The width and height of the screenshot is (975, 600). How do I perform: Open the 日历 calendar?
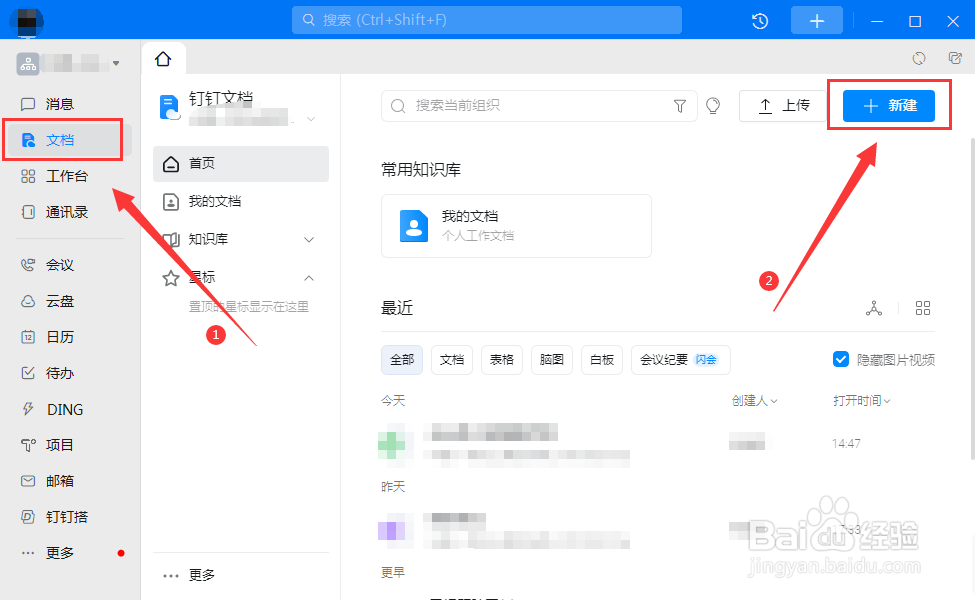[48, 337]
